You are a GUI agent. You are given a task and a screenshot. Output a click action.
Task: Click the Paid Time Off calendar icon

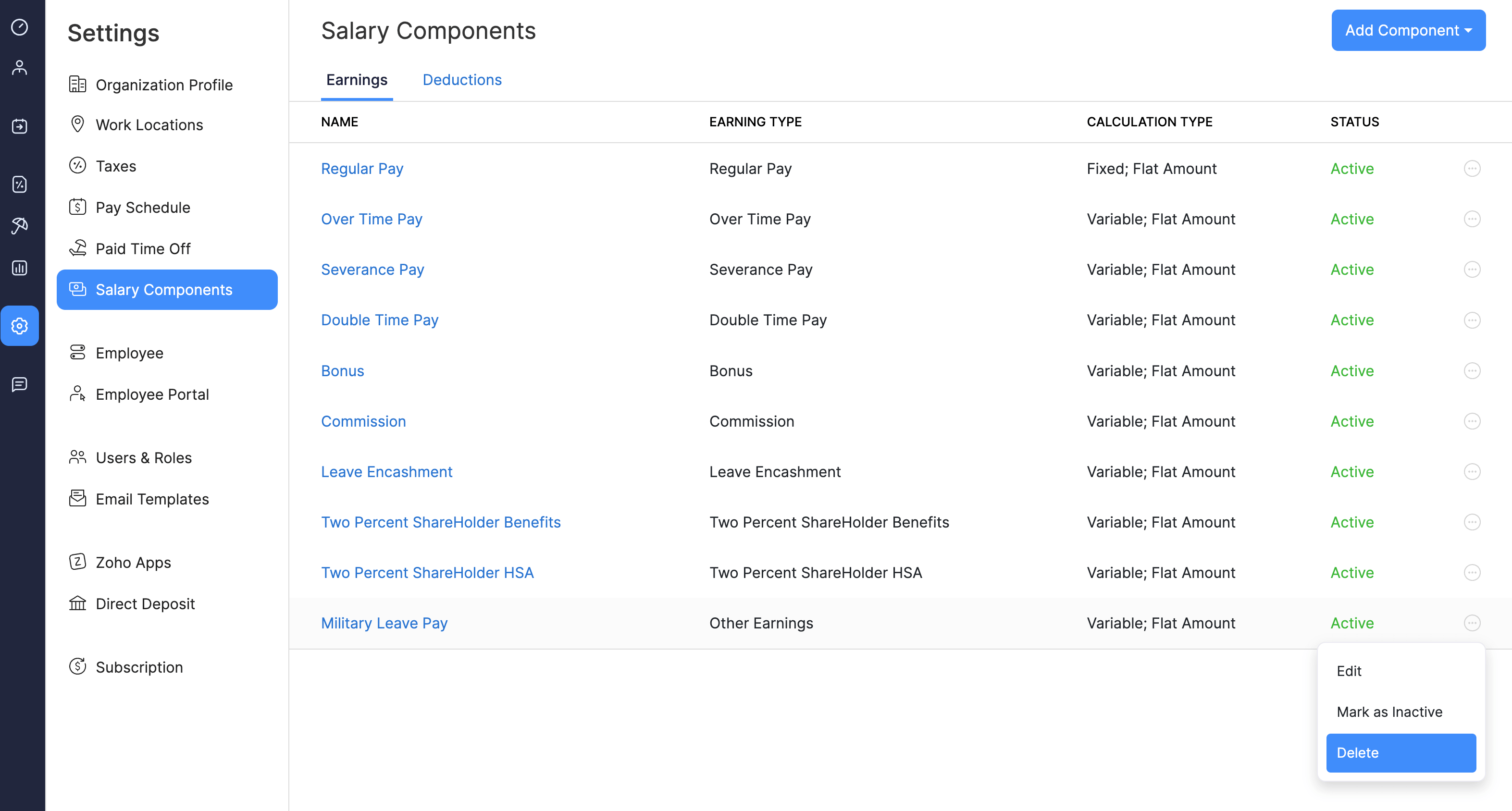[77, 248]
